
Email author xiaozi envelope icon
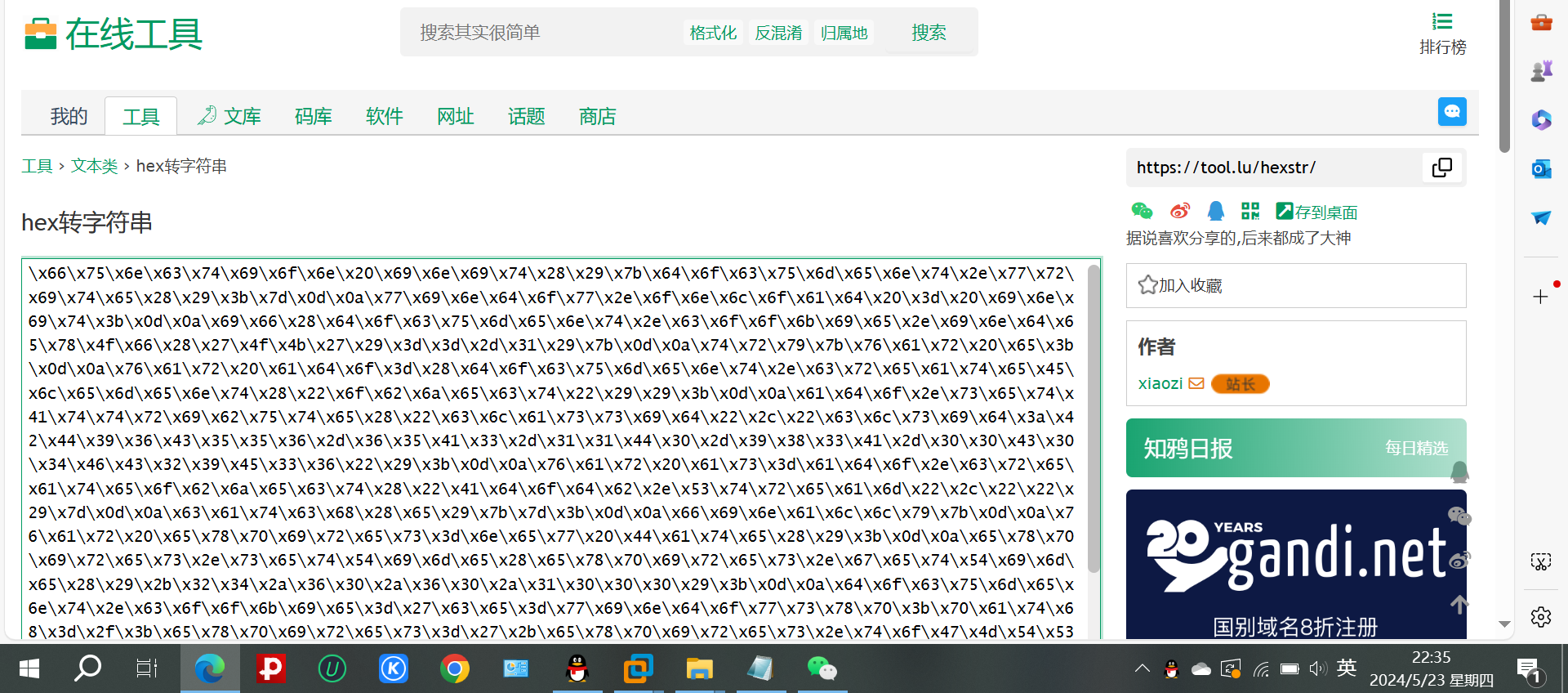point(1196,383)
